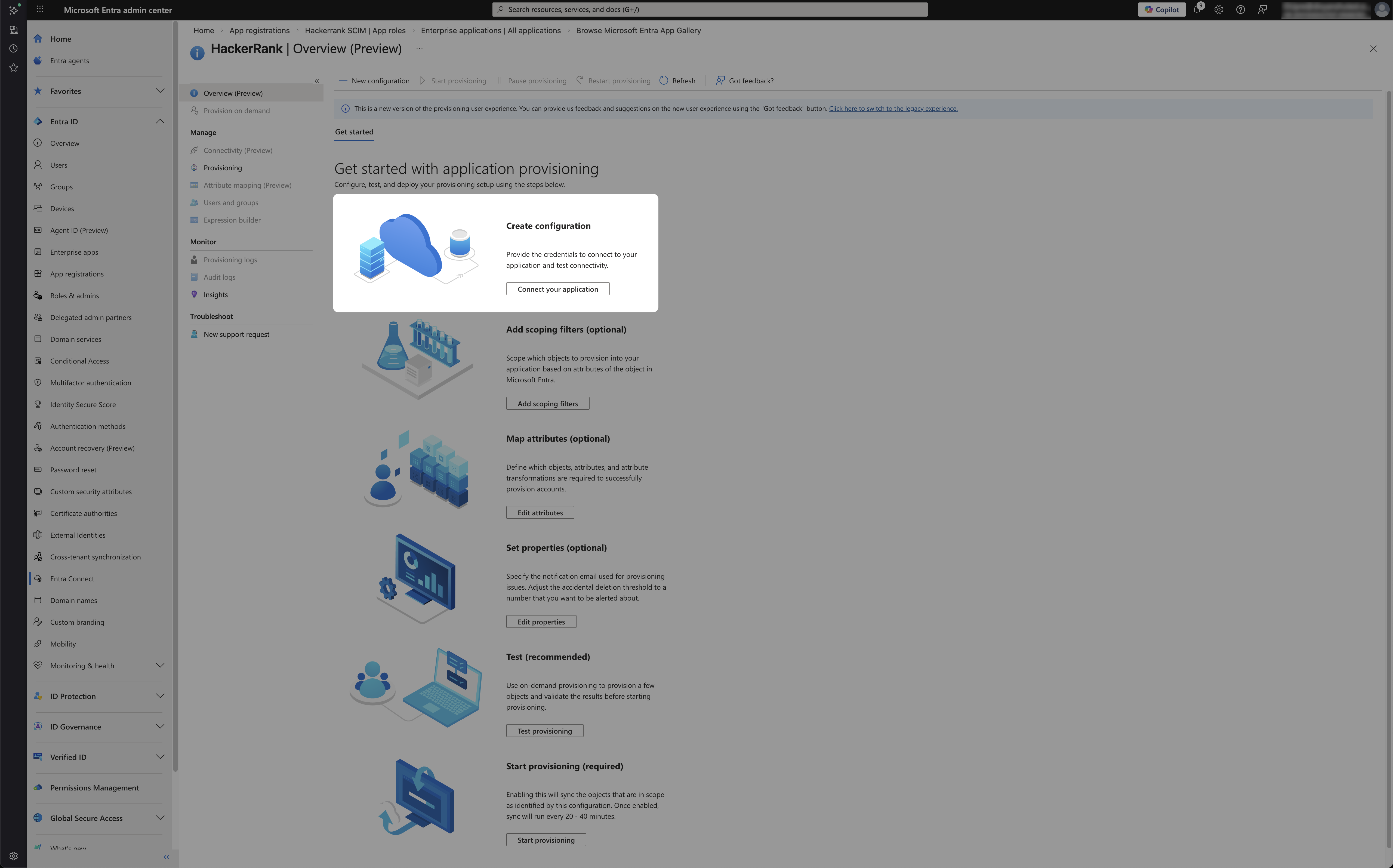Viewport: 1393px width, 868px height.
Task: Click the Devices icon in sidebar
Action: (38, 208)
